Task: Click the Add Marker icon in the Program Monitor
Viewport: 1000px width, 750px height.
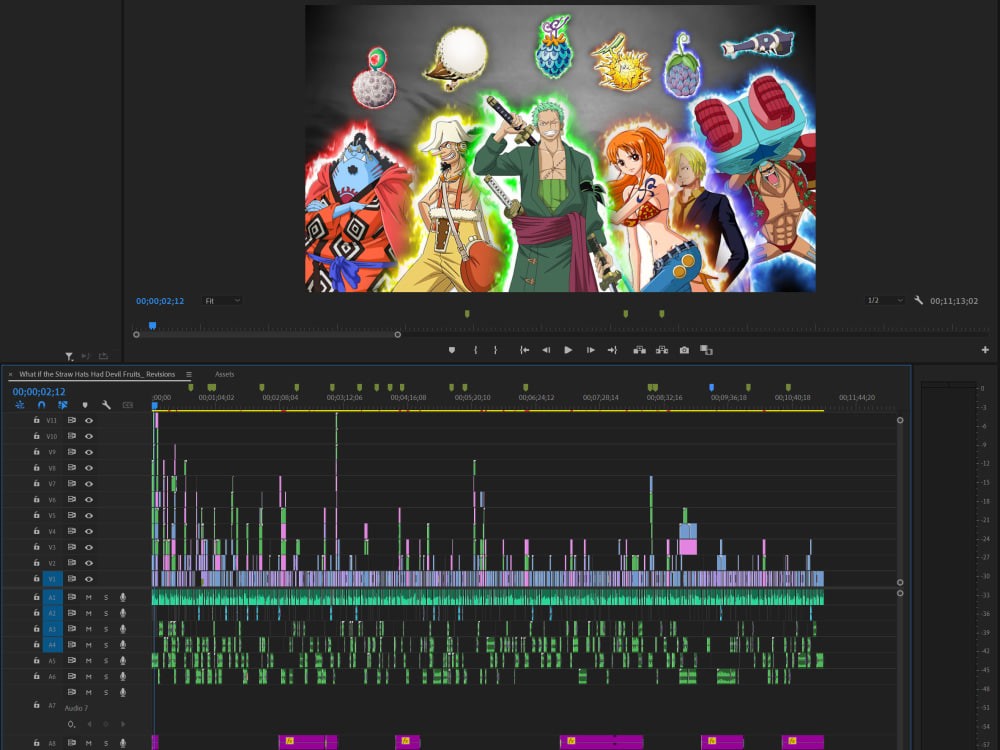Action: click(453, 350)
